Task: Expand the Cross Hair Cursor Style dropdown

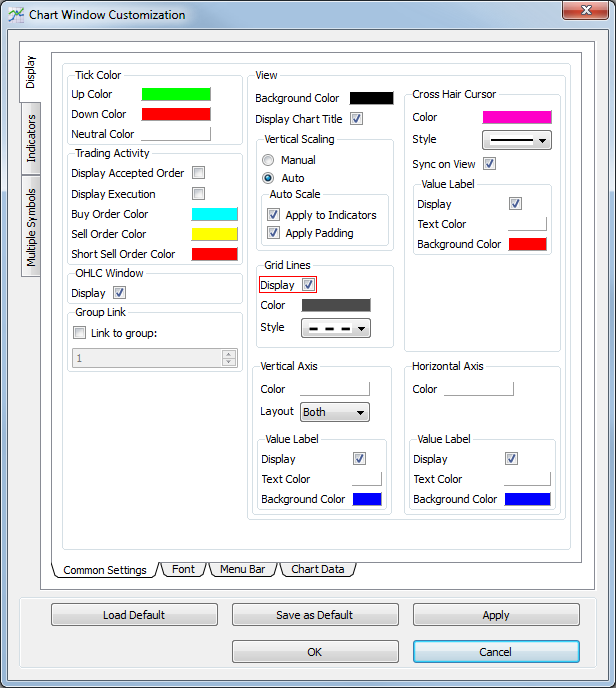Action: 516,140
